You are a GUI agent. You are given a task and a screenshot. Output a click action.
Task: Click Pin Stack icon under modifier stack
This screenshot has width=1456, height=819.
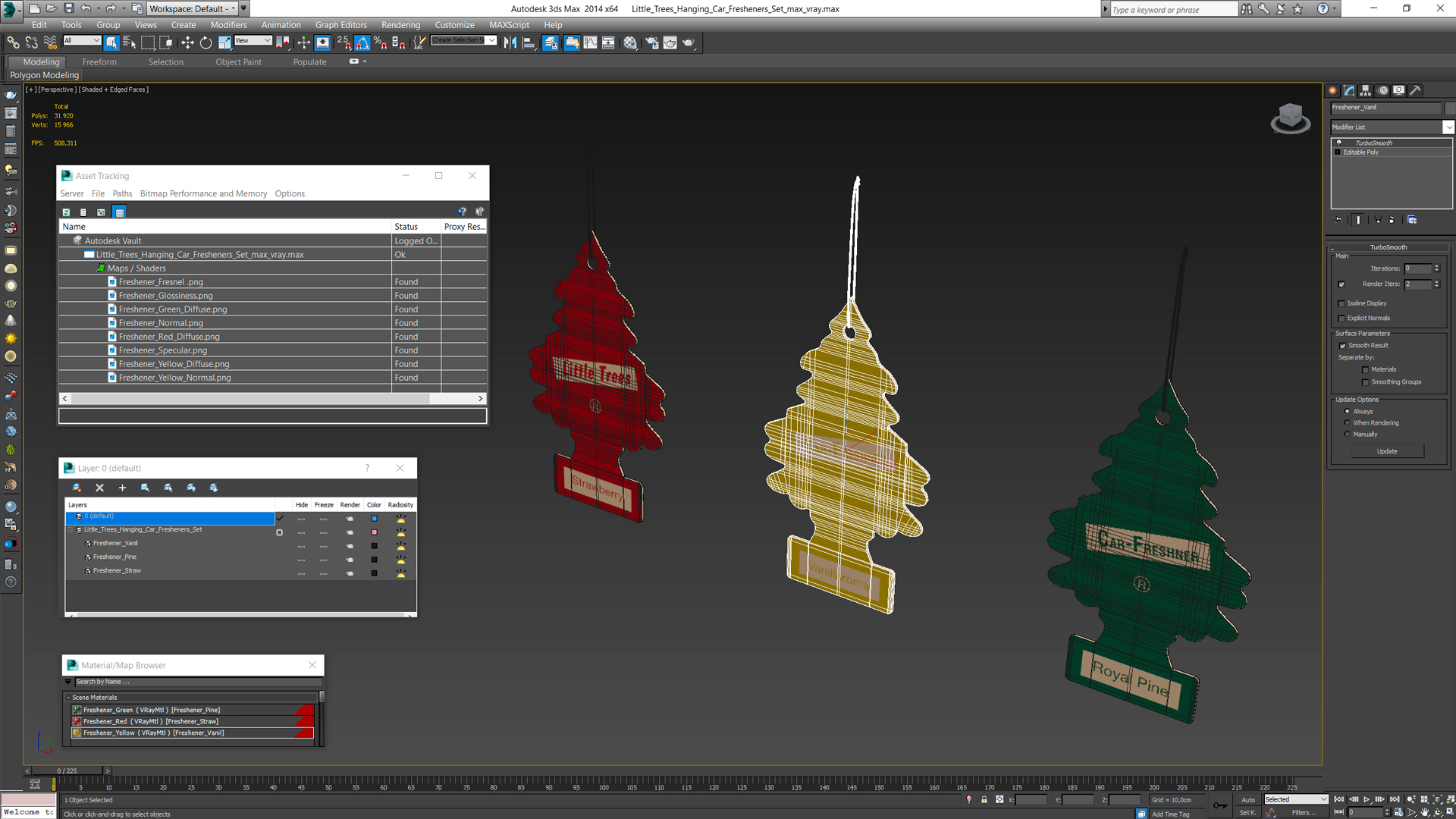(x=1338, y=220)
